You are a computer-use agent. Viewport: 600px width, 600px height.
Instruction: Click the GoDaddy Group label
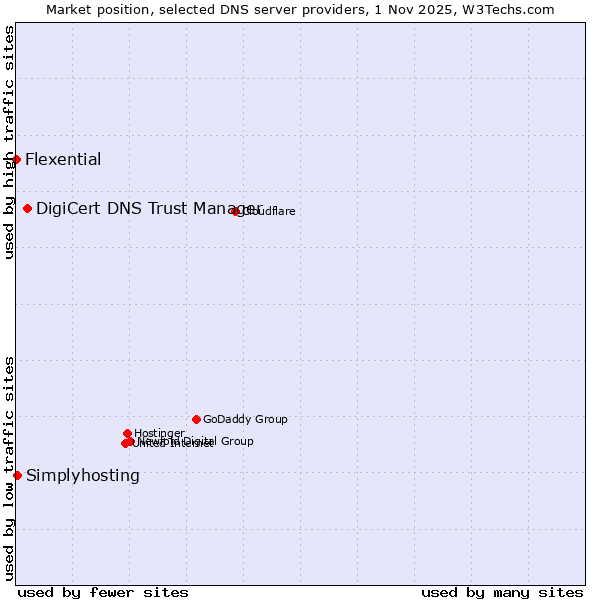245,419
